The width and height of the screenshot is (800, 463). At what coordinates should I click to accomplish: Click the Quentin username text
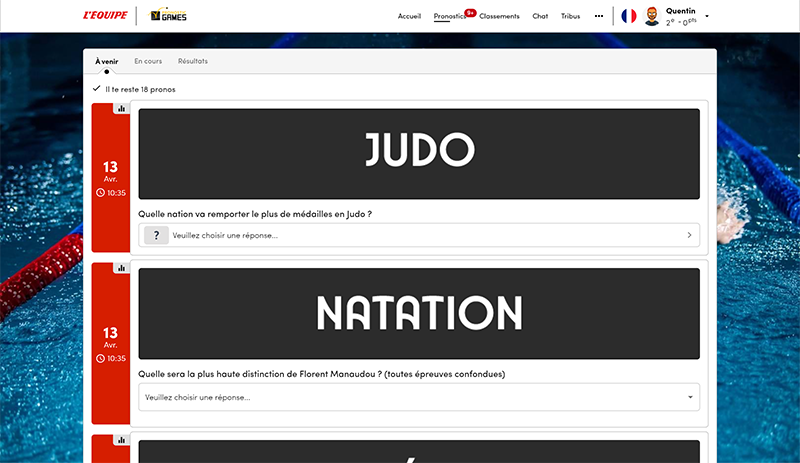[x=681, y=11]
